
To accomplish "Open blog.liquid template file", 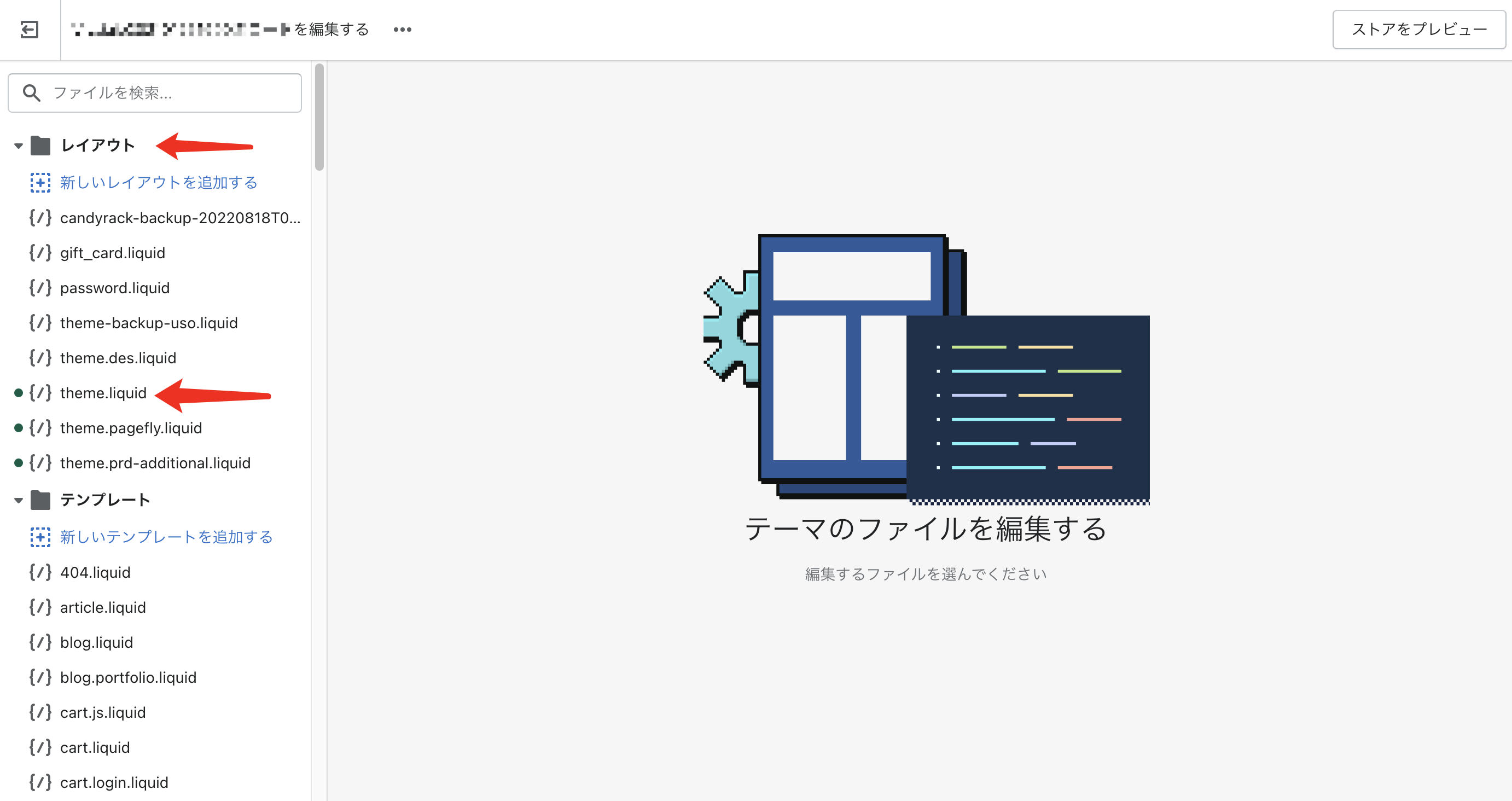I will [x=96, y=642].
